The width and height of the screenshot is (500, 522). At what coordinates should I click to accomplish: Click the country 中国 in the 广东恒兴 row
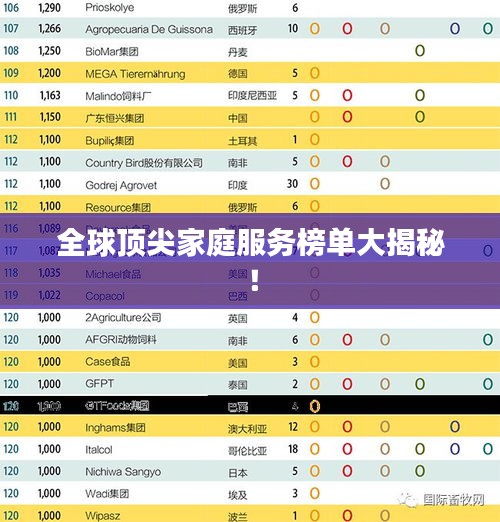(x=238, y=118)
